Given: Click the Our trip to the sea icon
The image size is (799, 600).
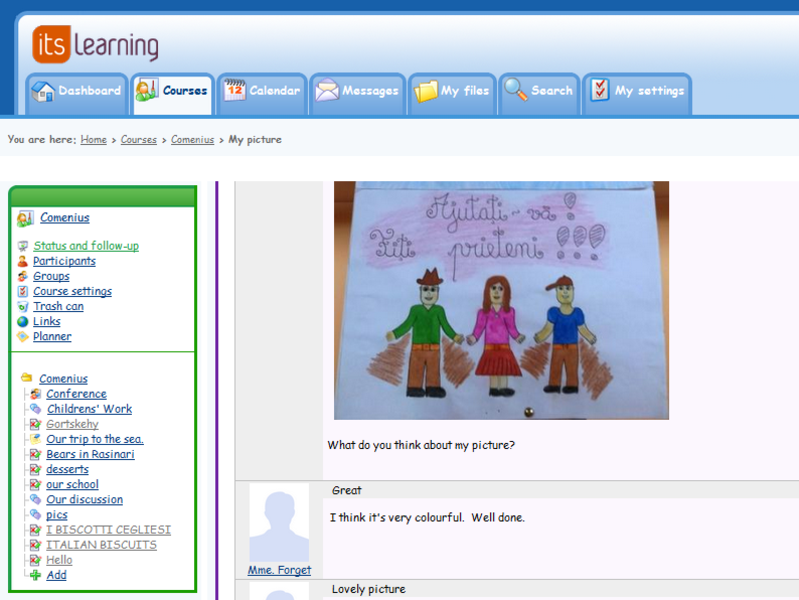Looking at the screenshot, I should click(x=35, y=439).
